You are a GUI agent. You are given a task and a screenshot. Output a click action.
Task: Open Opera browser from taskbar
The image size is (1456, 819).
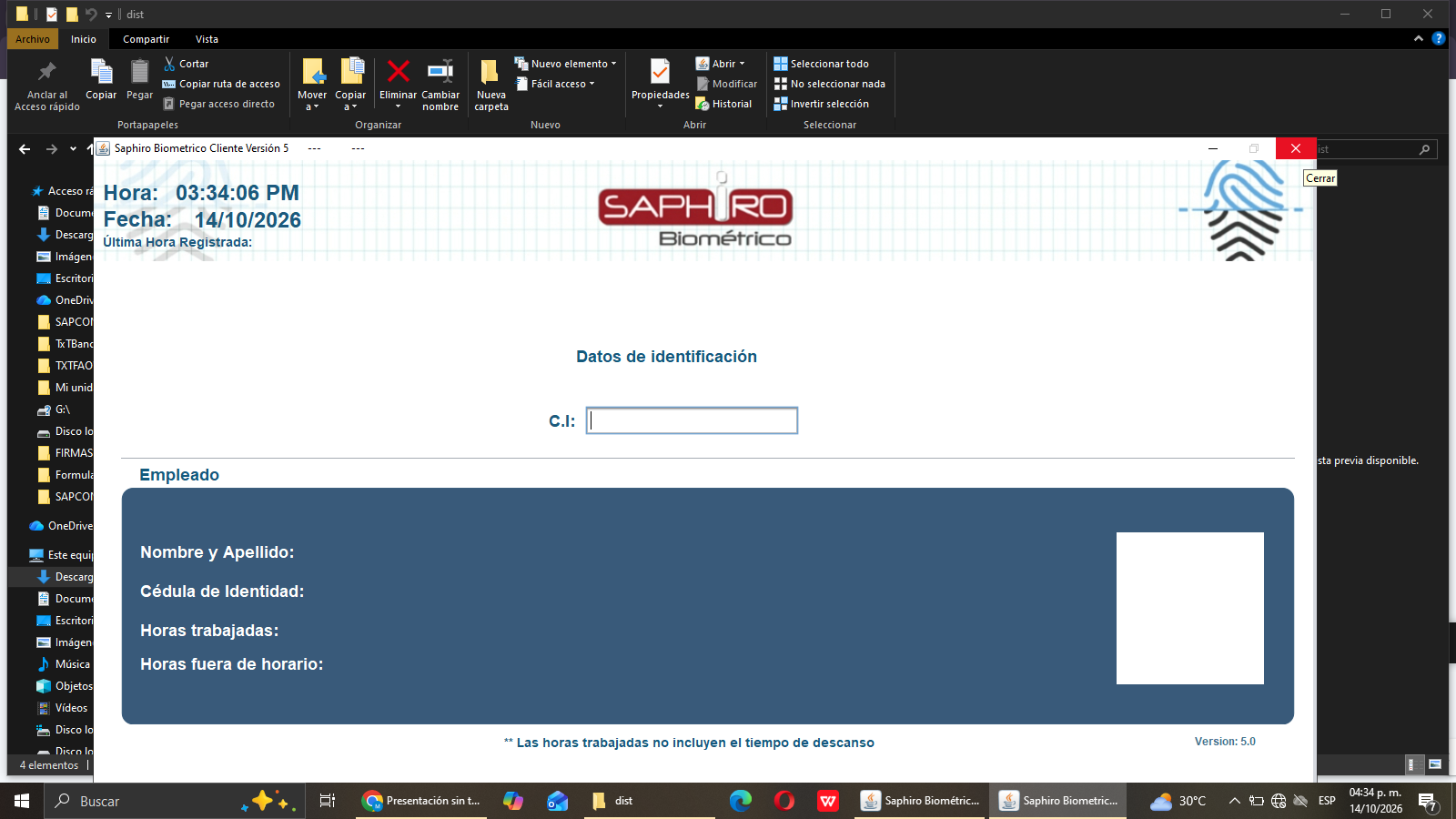click(x=784, y=801)
